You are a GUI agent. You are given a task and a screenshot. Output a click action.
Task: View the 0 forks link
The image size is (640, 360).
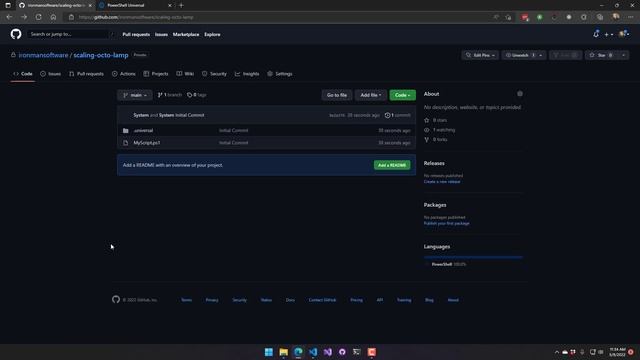[436, 140]
